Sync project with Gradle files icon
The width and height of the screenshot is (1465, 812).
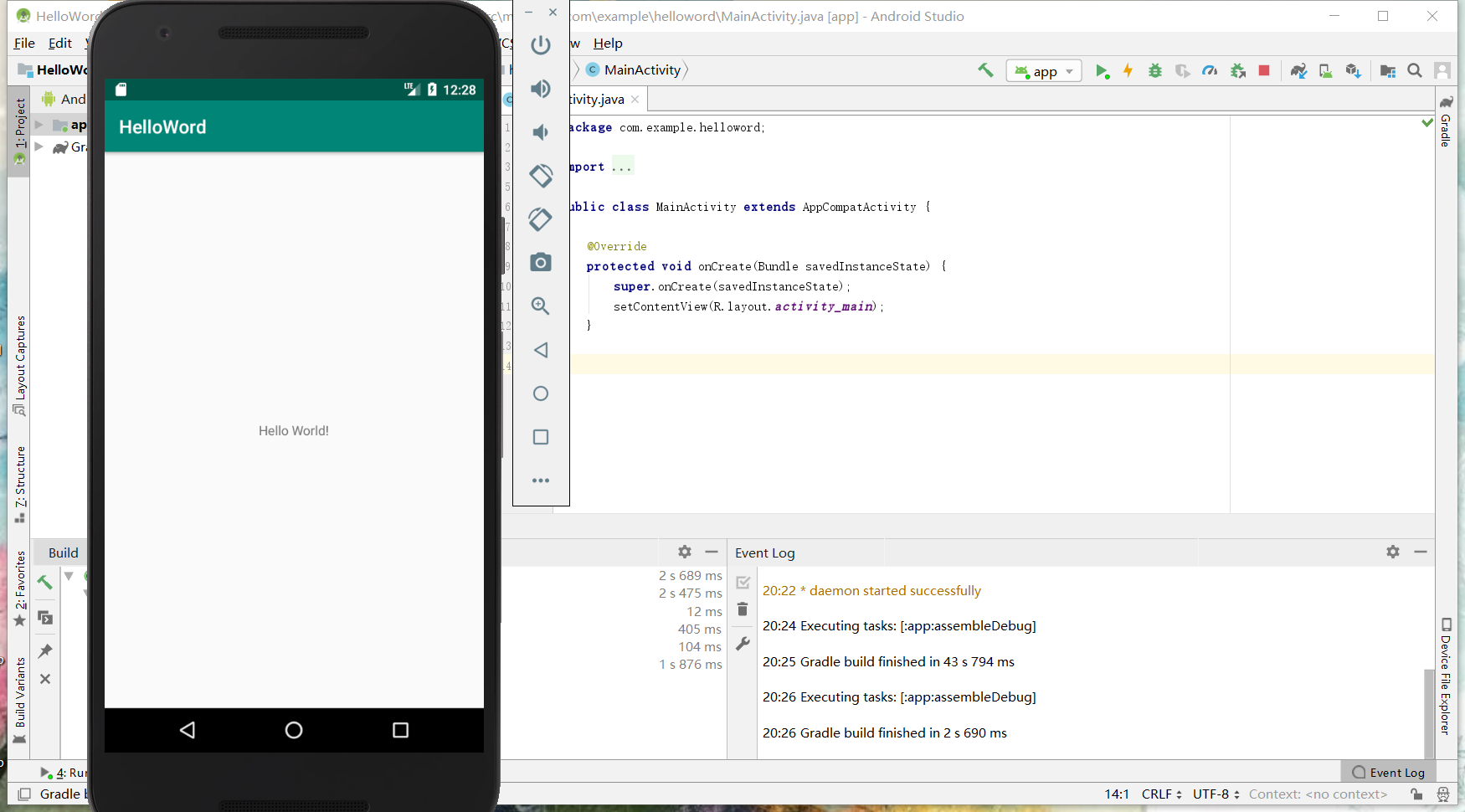(x=1298, y=71)
